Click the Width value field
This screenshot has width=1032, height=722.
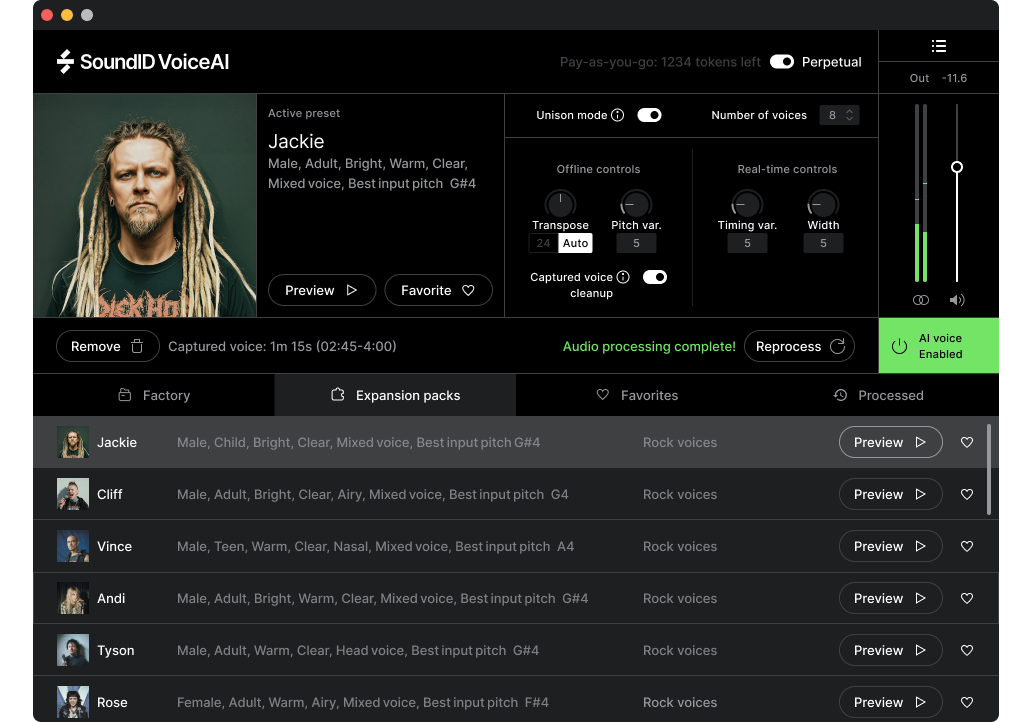(x=823, y=243)
